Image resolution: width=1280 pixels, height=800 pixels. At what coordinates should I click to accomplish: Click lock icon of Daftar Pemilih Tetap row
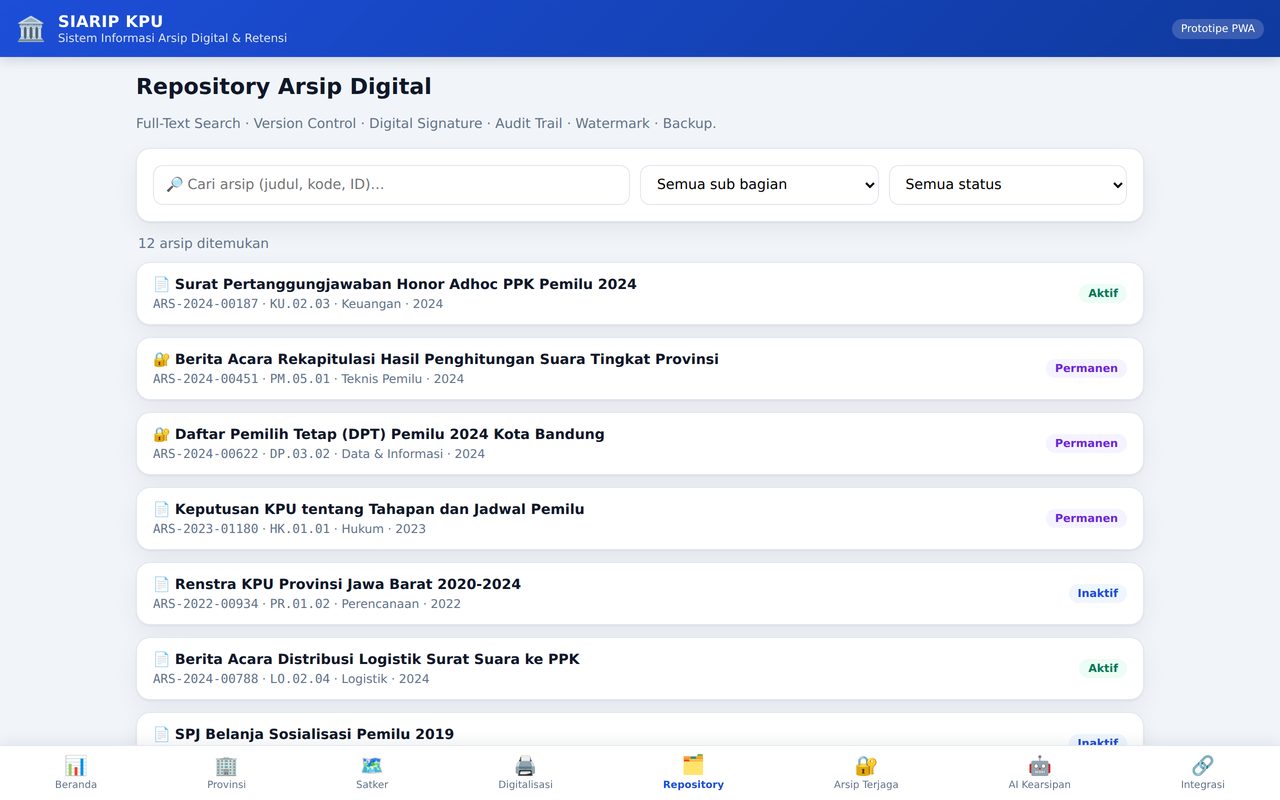tap(162, 434)
